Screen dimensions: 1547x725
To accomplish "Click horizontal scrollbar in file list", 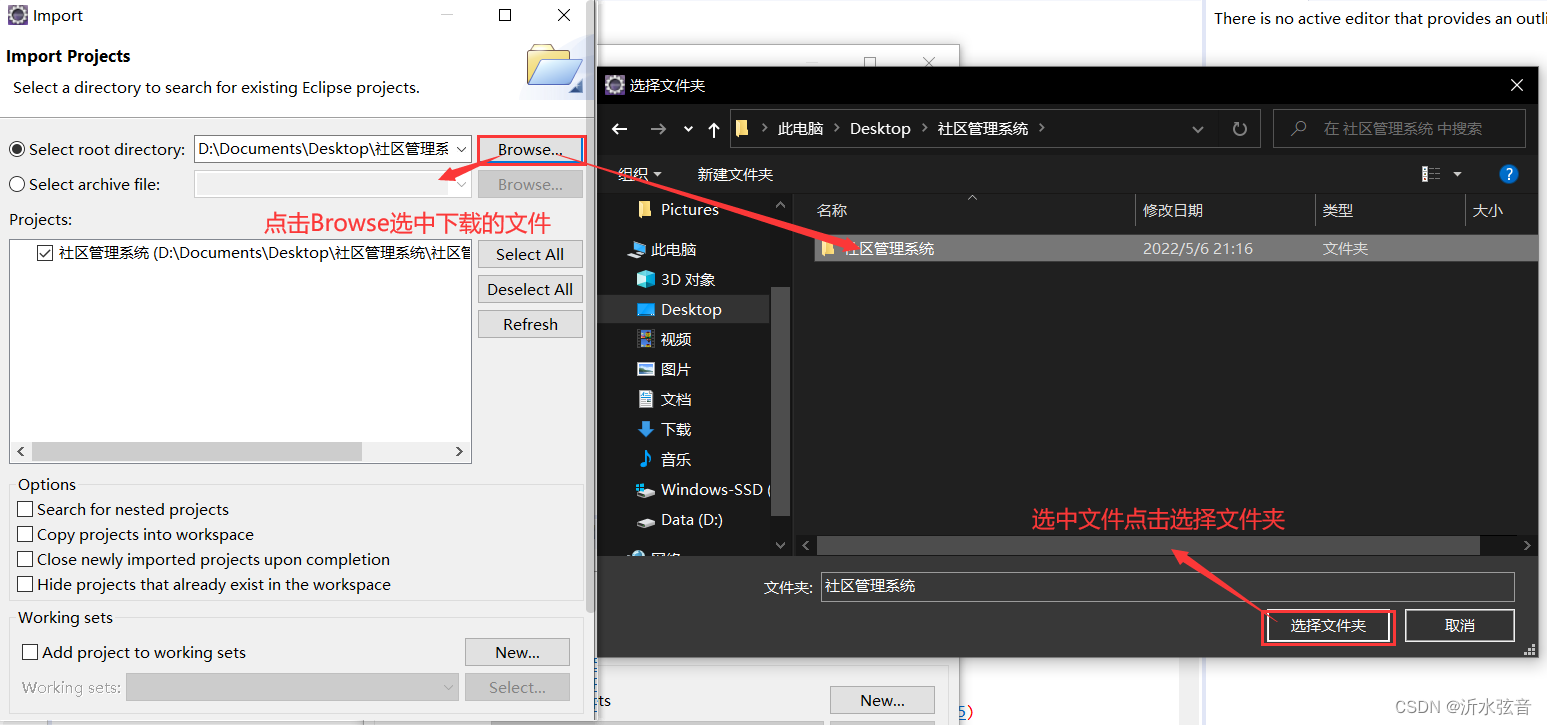I will (1148, 545).
